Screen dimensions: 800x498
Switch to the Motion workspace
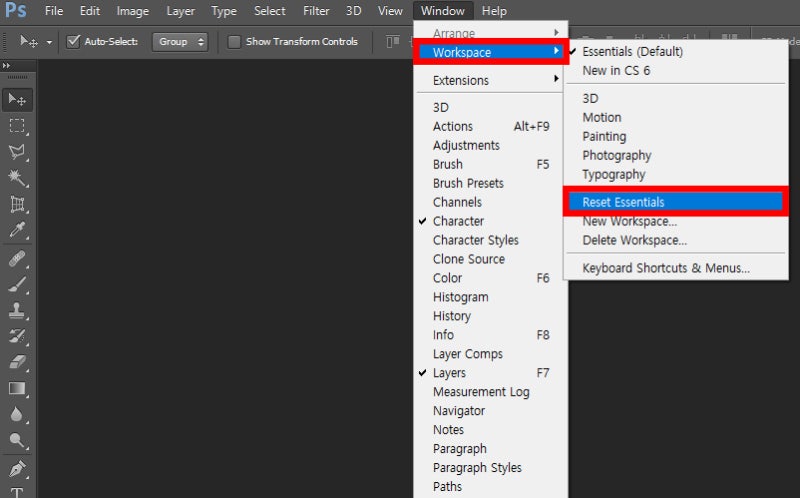[x=676, y=117]
